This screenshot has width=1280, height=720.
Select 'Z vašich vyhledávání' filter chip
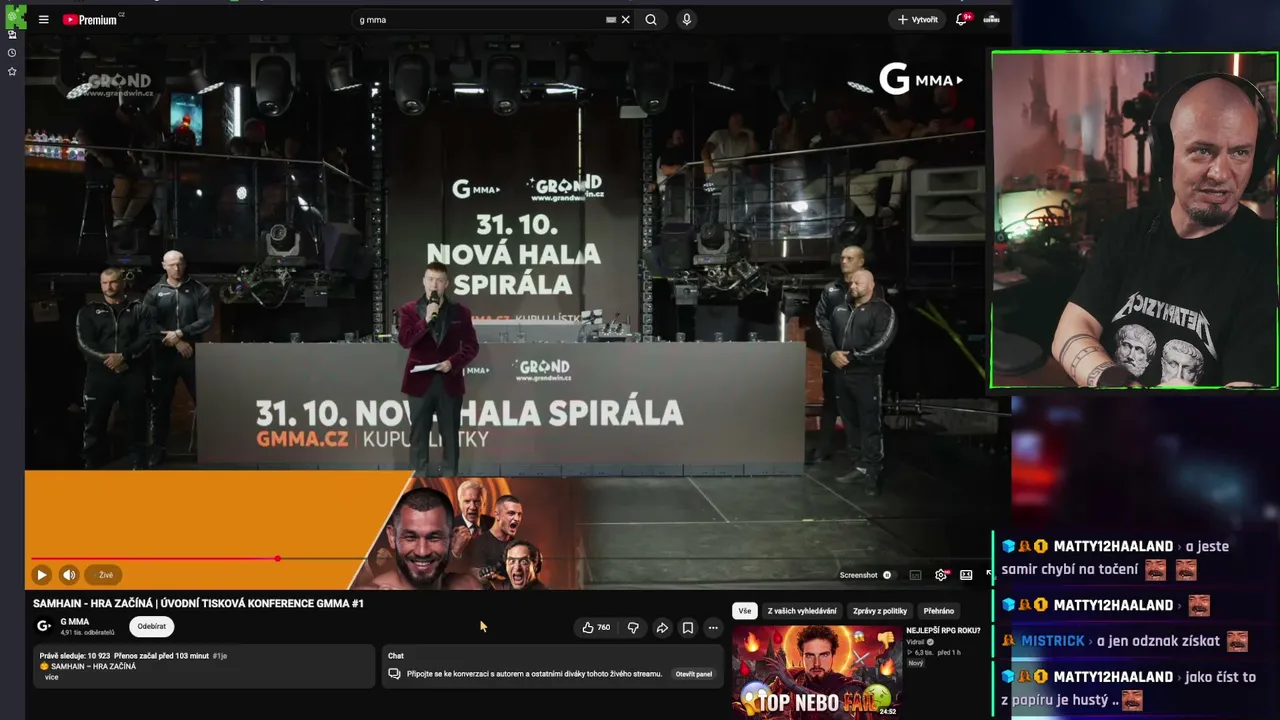[x=802, y=611]
